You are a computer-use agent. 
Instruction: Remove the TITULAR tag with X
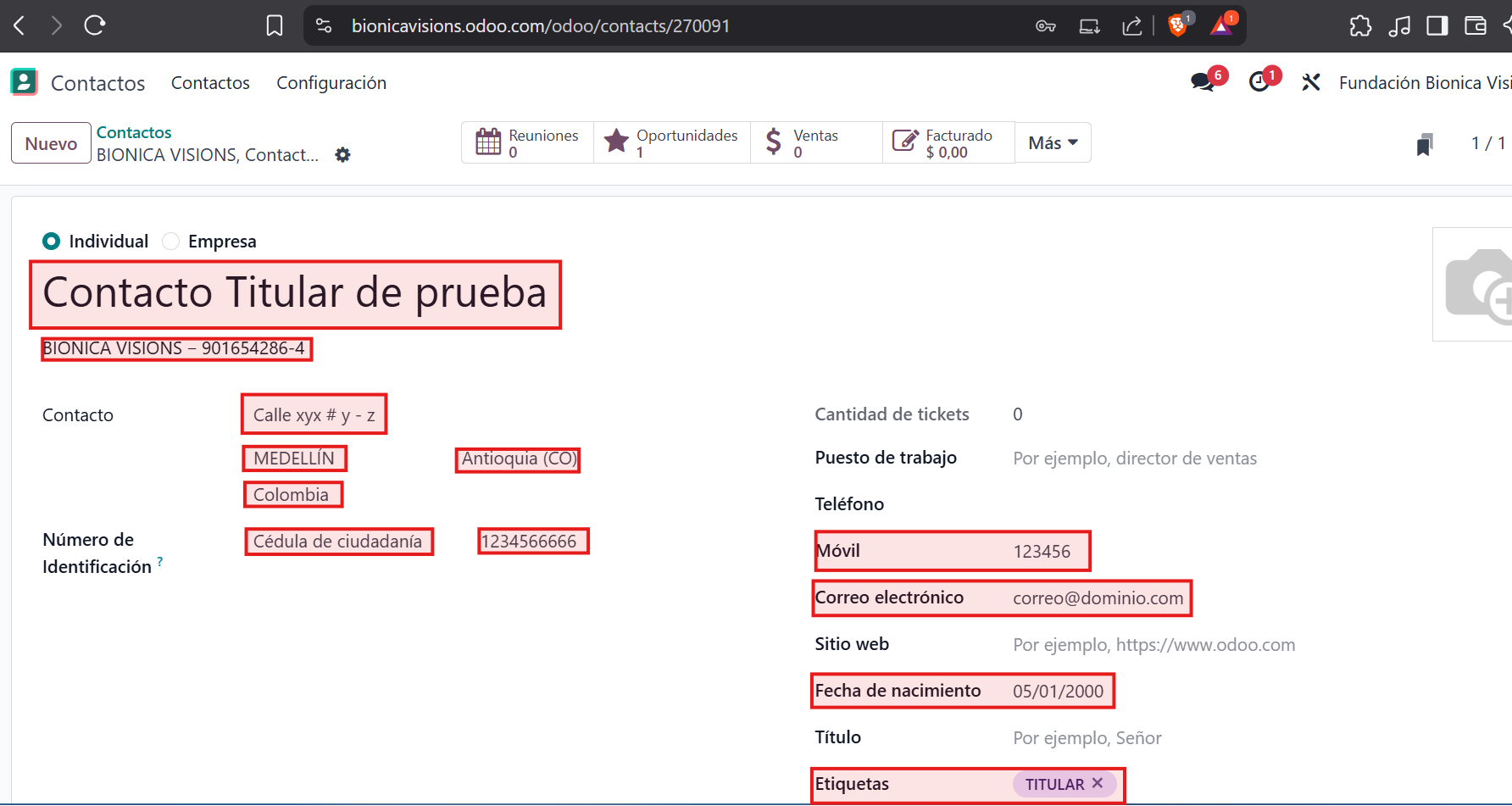click(1098, 783)
